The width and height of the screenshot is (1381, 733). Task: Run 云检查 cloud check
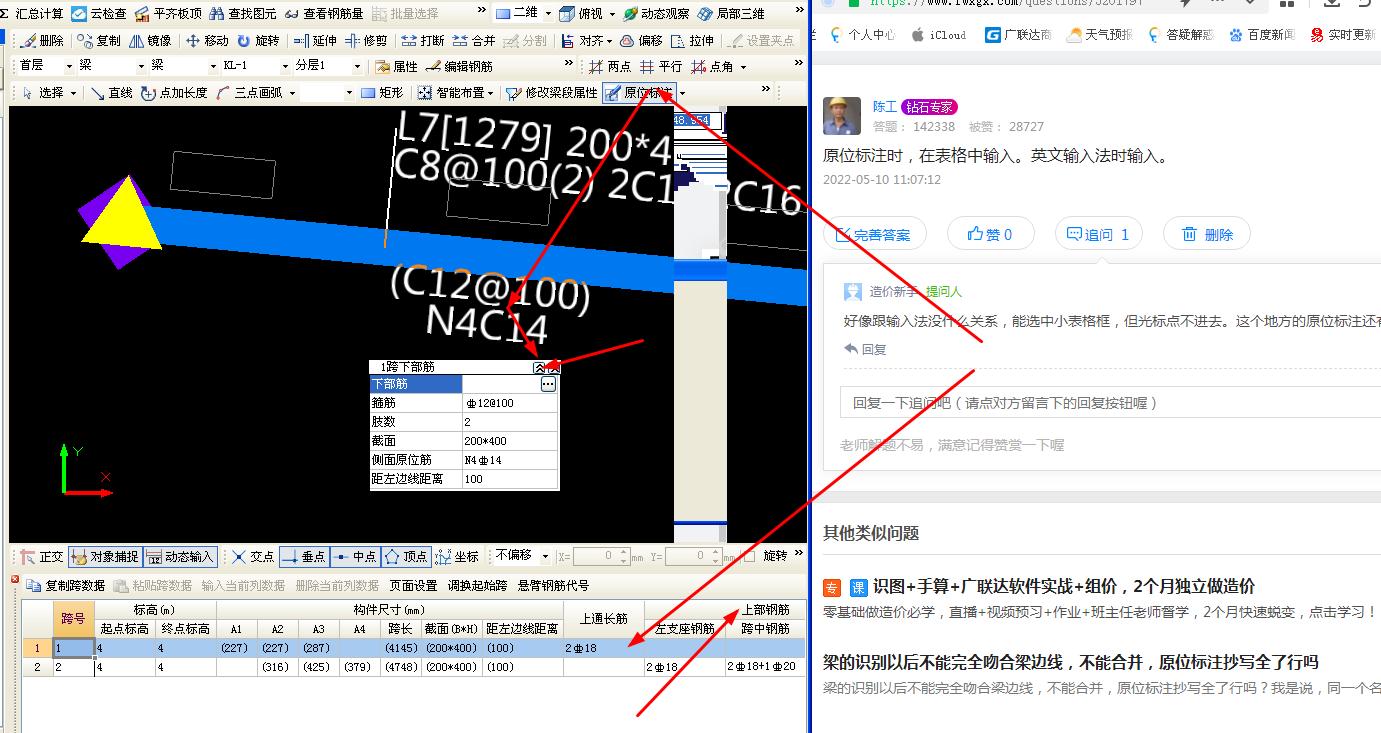(x=99, y=14)
